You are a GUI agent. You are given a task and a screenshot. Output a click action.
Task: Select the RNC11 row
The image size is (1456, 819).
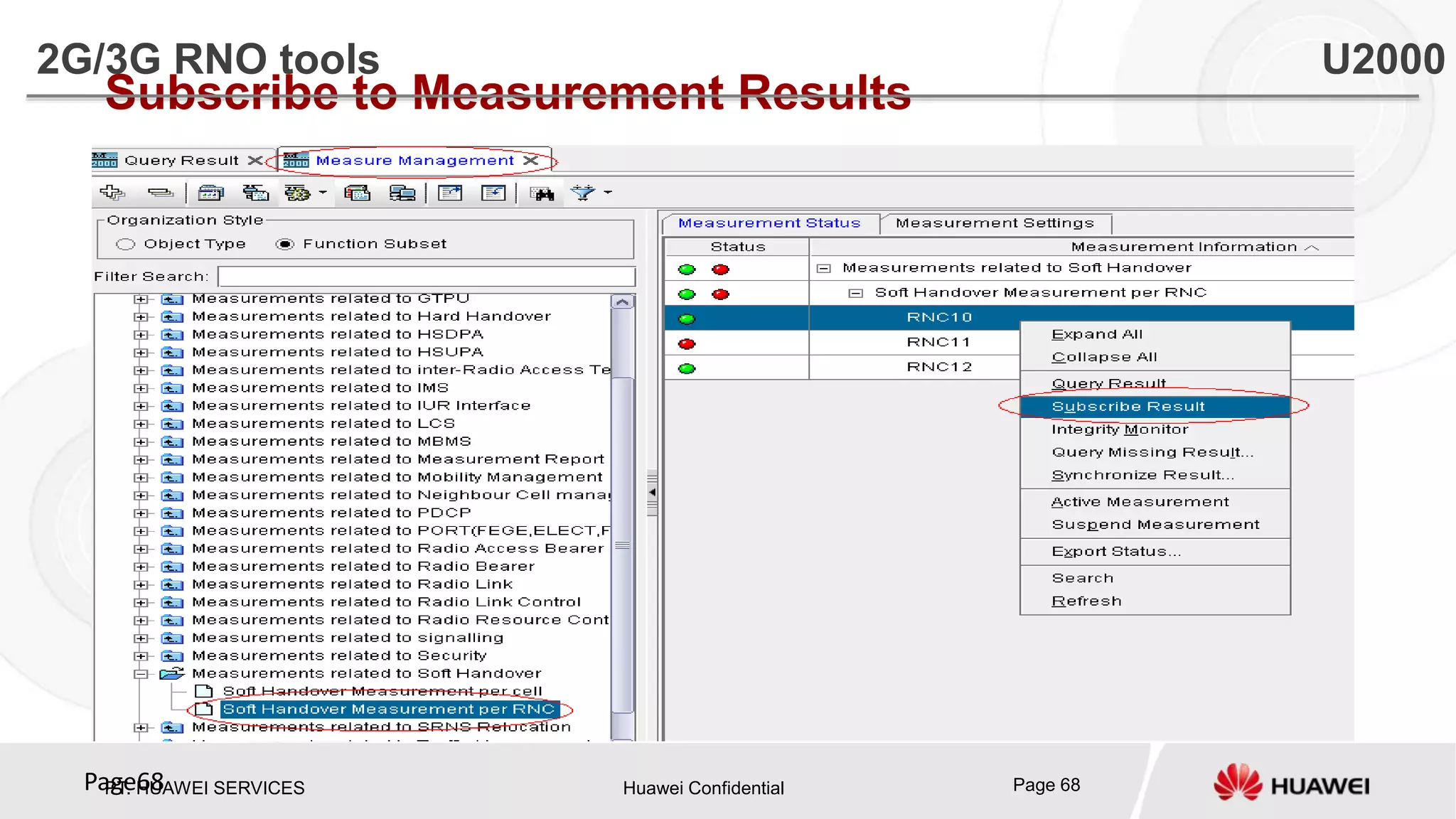click(939, 343)
